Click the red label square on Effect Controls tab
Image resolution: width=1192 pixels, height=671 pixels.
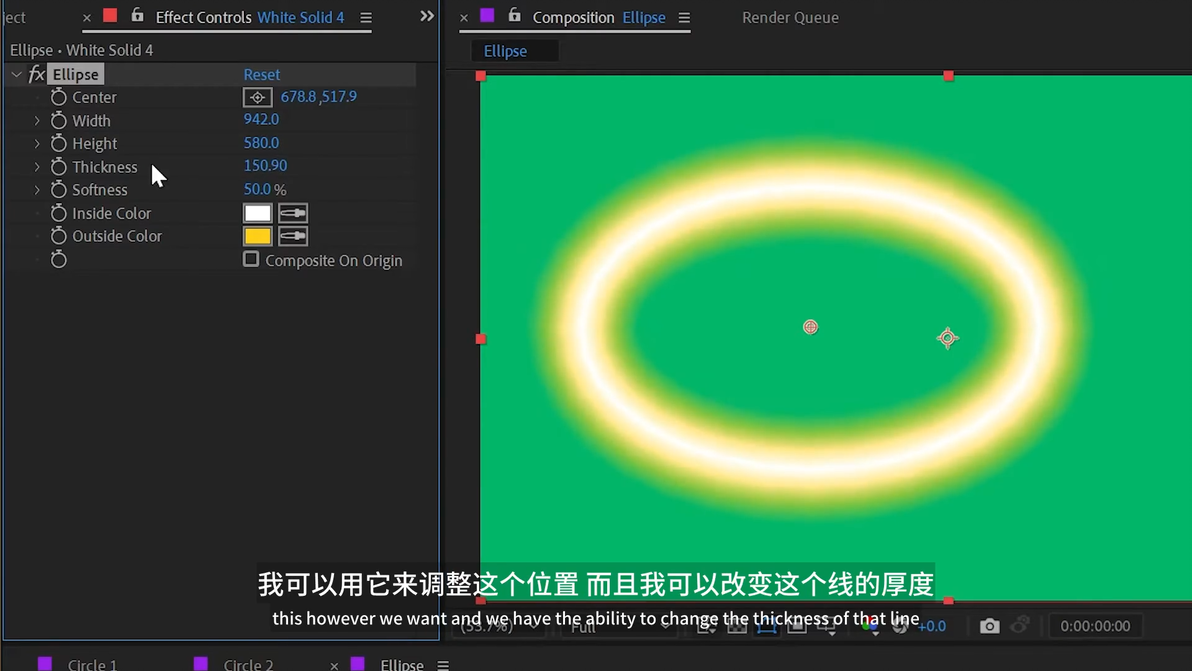point(110,15)
